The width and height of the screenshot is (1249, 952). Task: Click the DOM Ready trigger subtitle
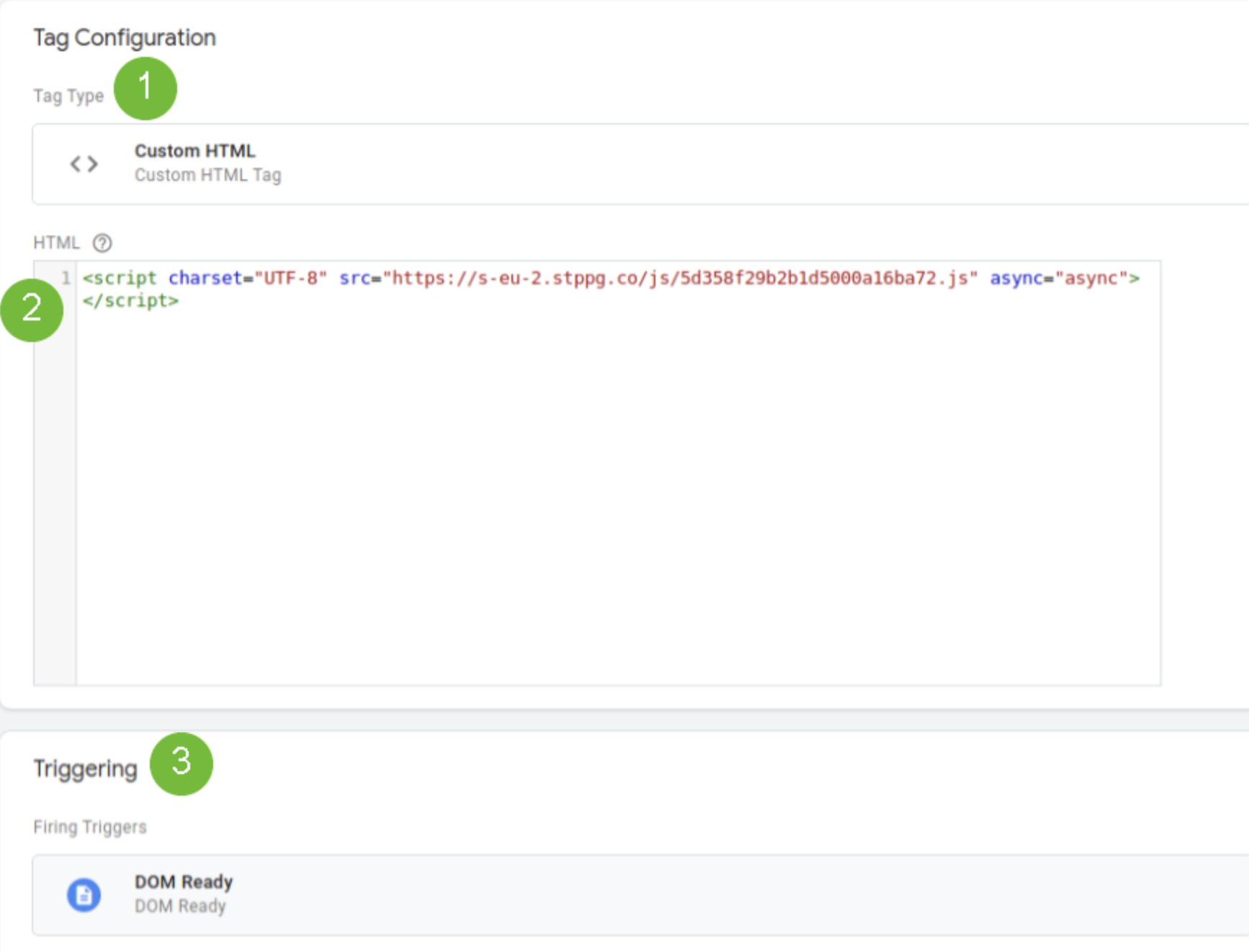coord(180,906)
